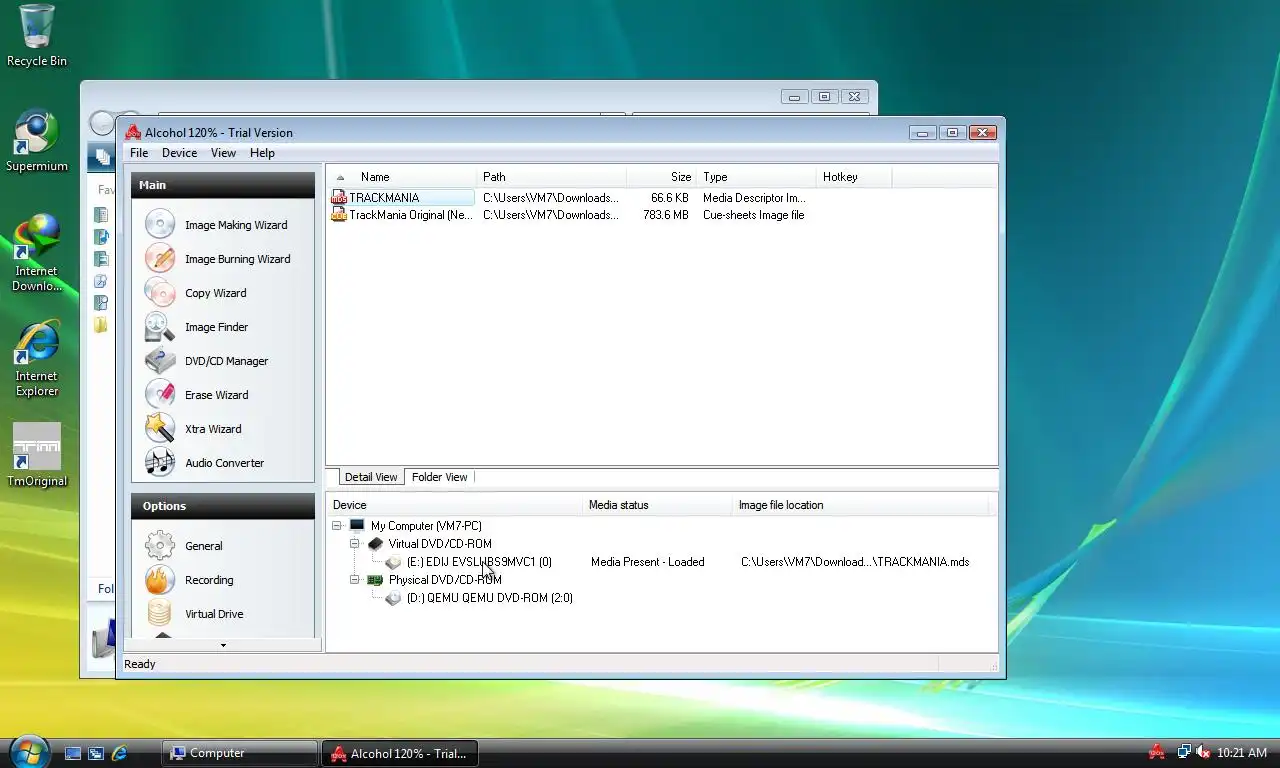Viewport: 1280px width, 768px height.
Task: Launch Internet Explorer from Quick Launch
Action: click(119, 753)
